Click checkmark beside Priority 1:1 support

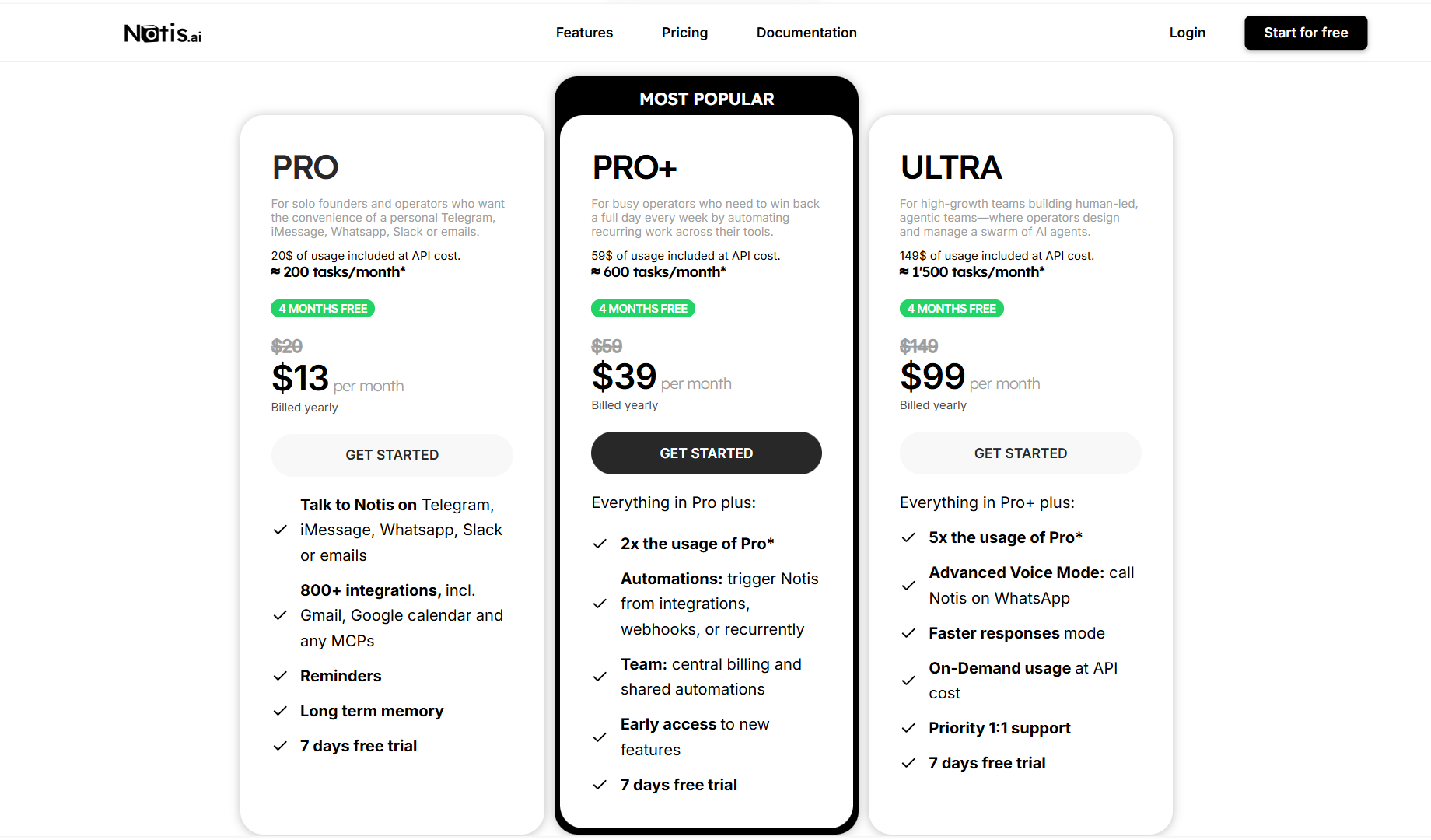tap(908, 728)
